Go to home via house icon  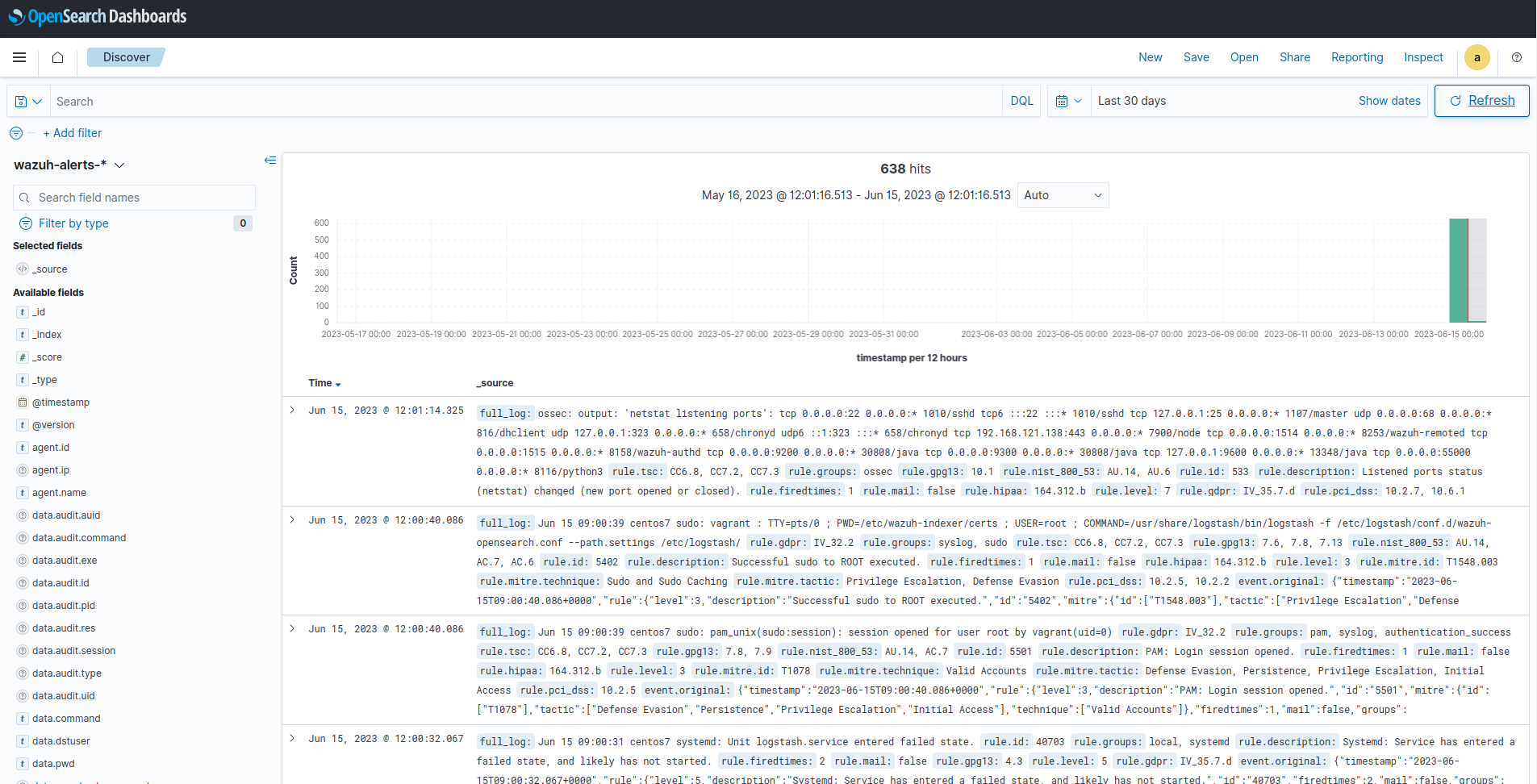tap(57, 57)
